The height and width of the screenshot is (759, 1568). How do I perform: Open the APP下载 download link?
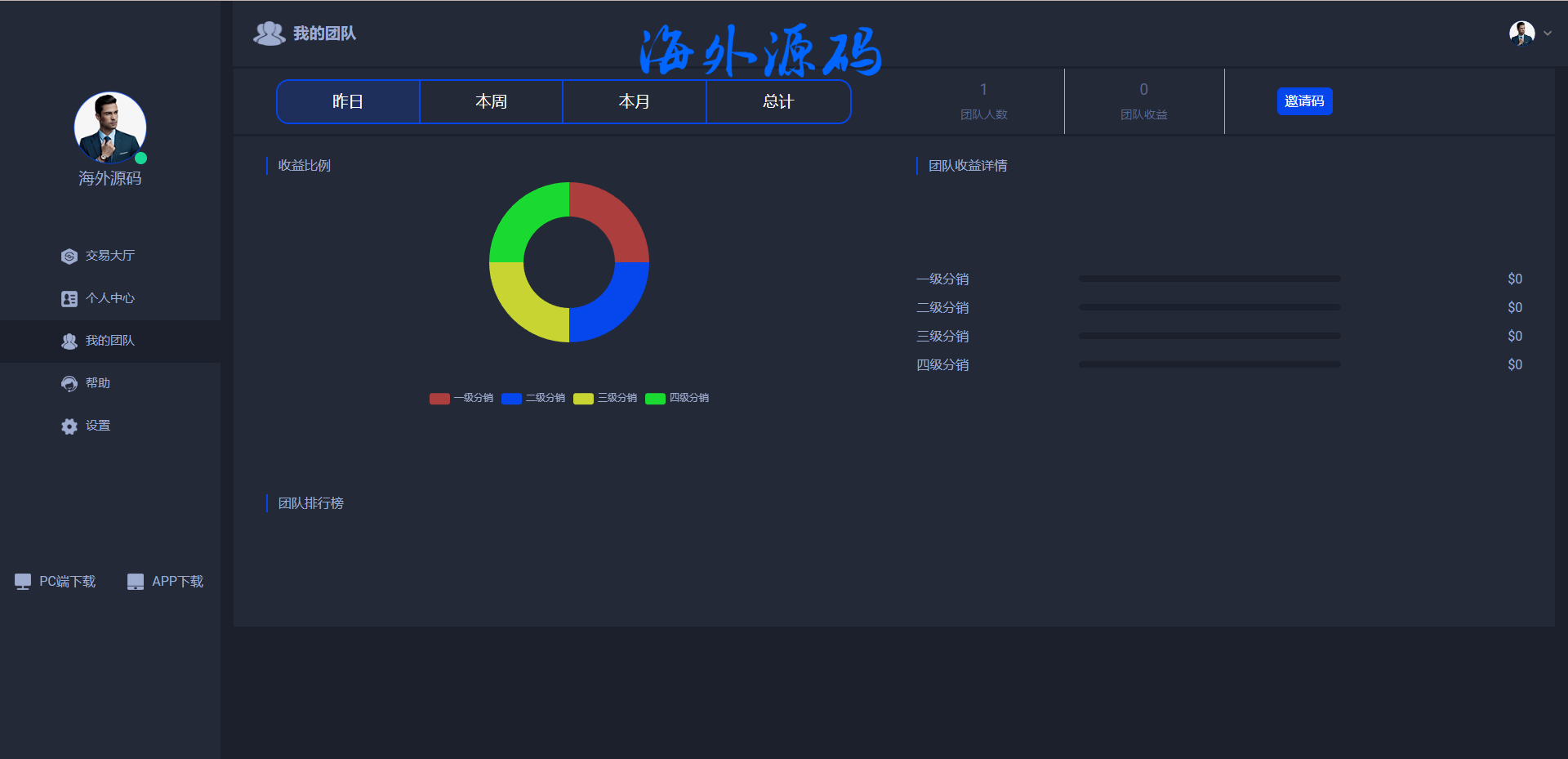pos(177,582)
